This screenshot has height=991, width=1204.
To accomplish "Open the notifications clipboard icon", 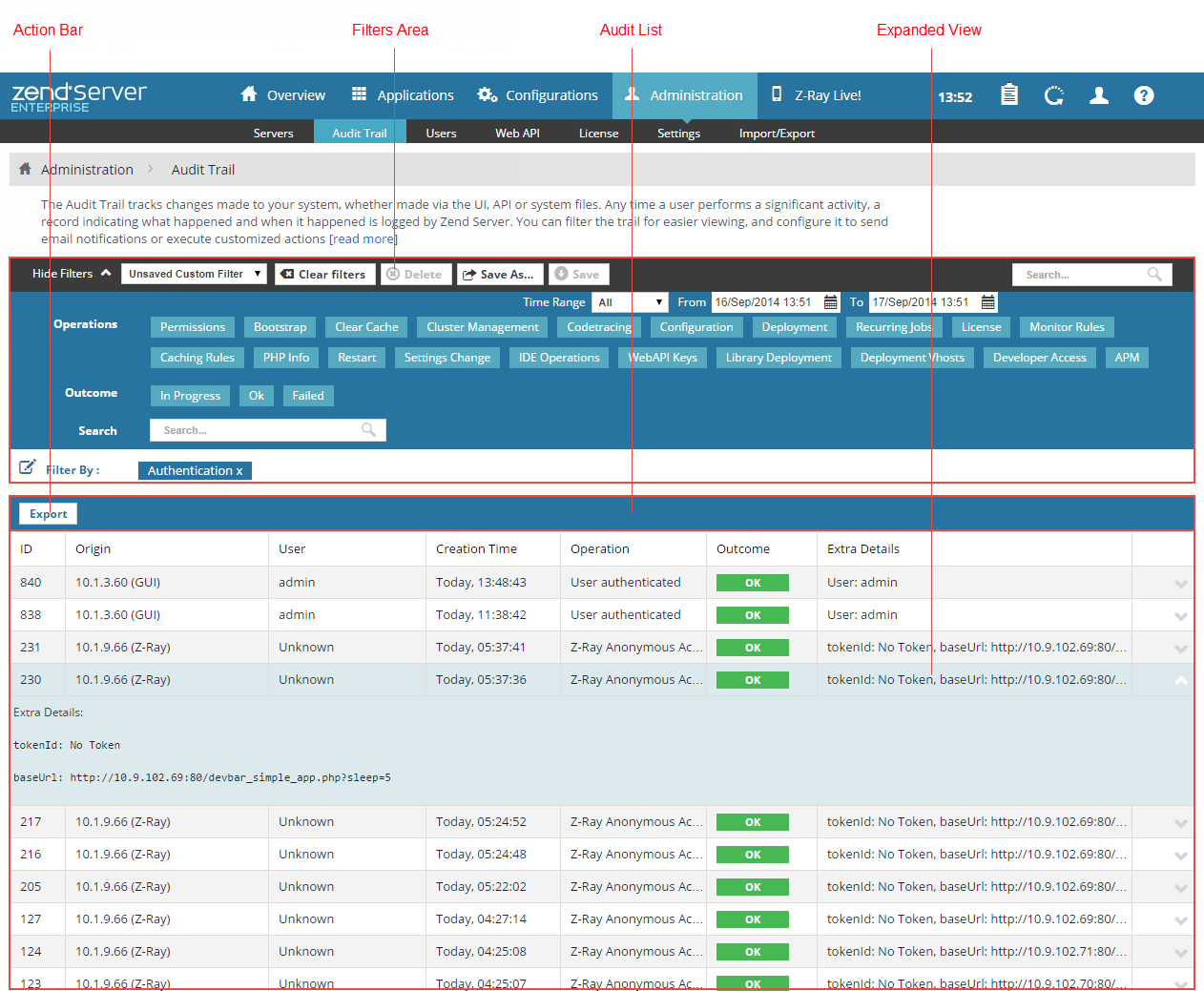I will point(1008,95).
